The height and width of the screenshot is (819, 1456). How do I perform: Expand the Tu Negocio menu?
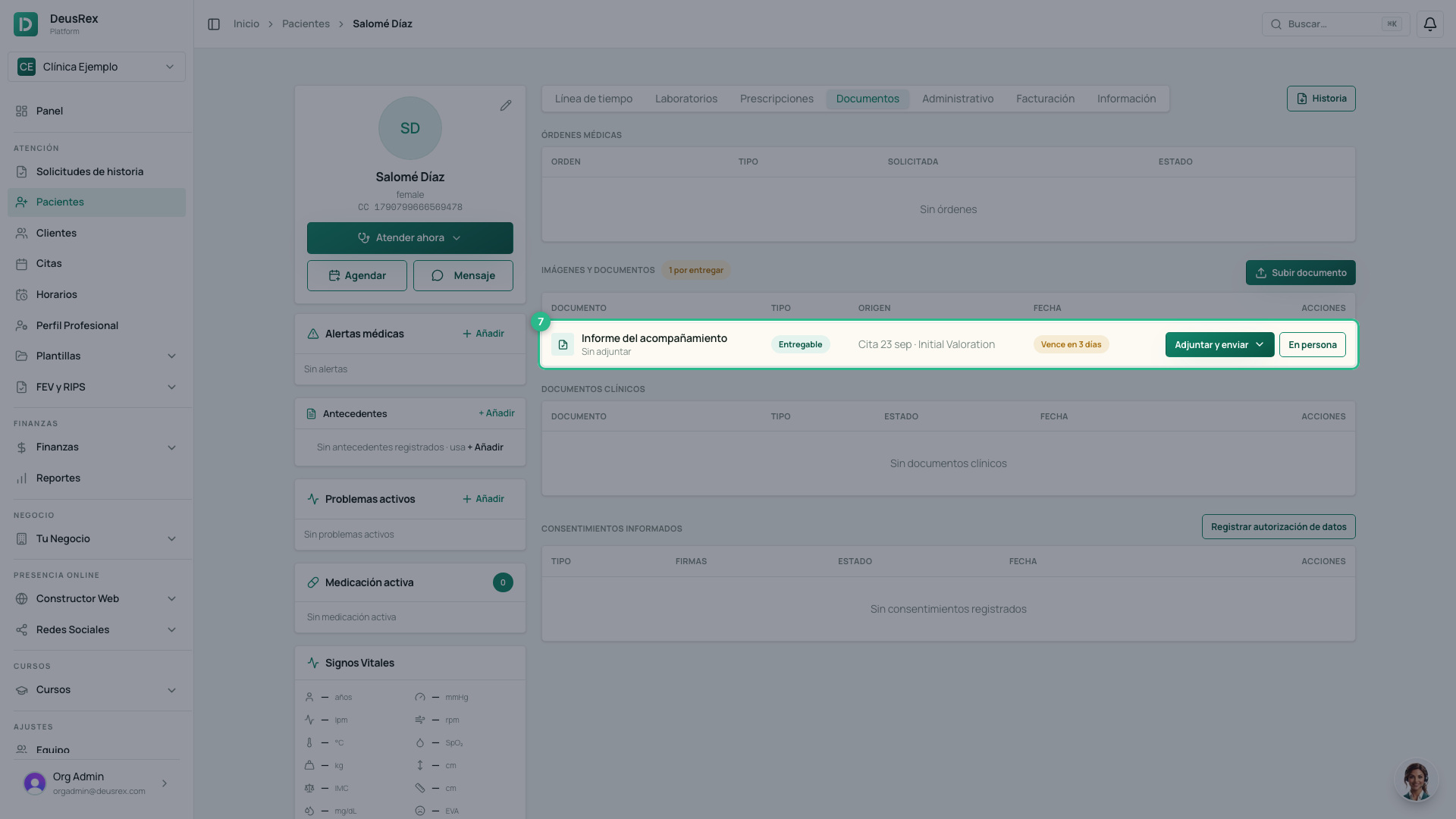[x=96, y=538]
